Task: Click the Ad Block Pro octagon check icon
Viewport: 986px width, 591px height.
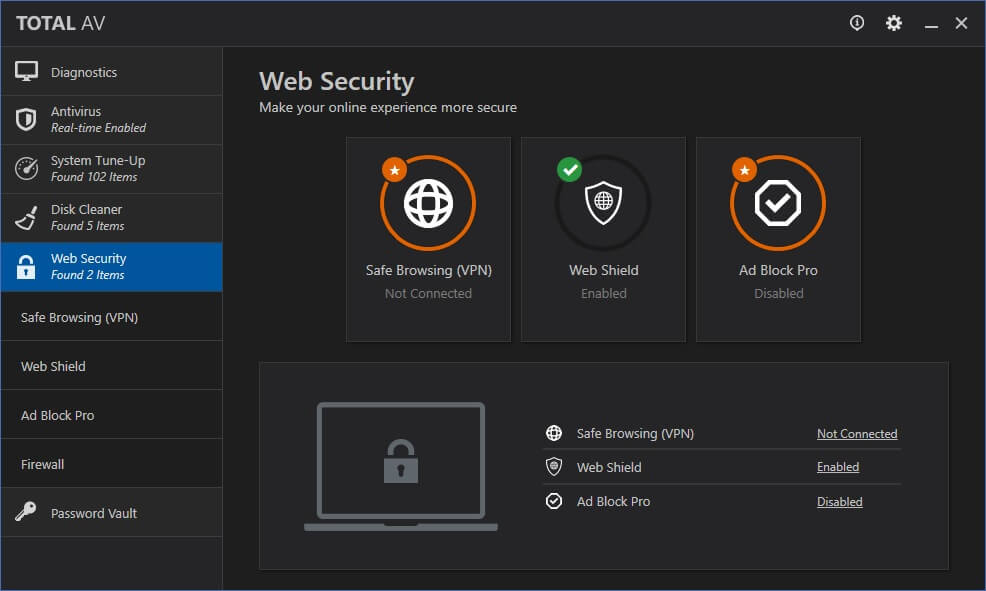Action: 778,203
